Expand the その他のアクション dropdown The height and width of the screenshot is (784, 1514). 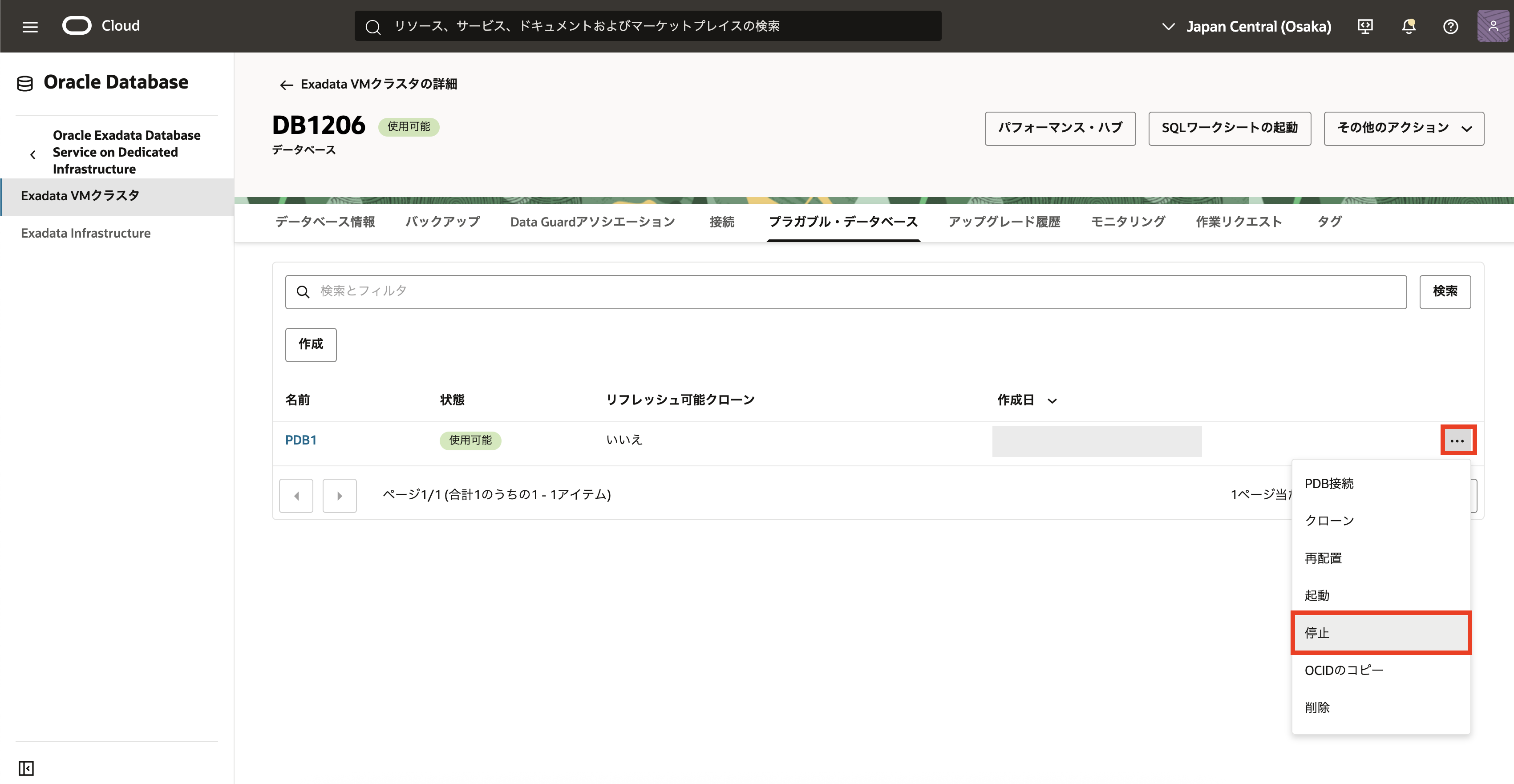tap(1403, 128)
